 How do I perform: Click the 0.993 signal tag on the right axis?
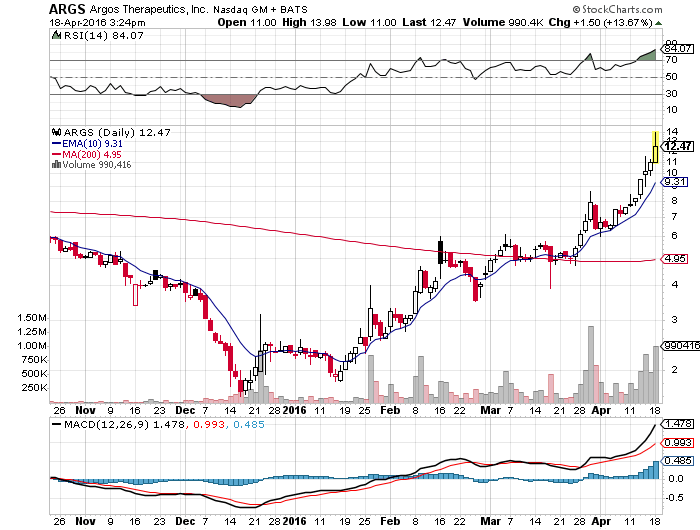pos(678,442)
